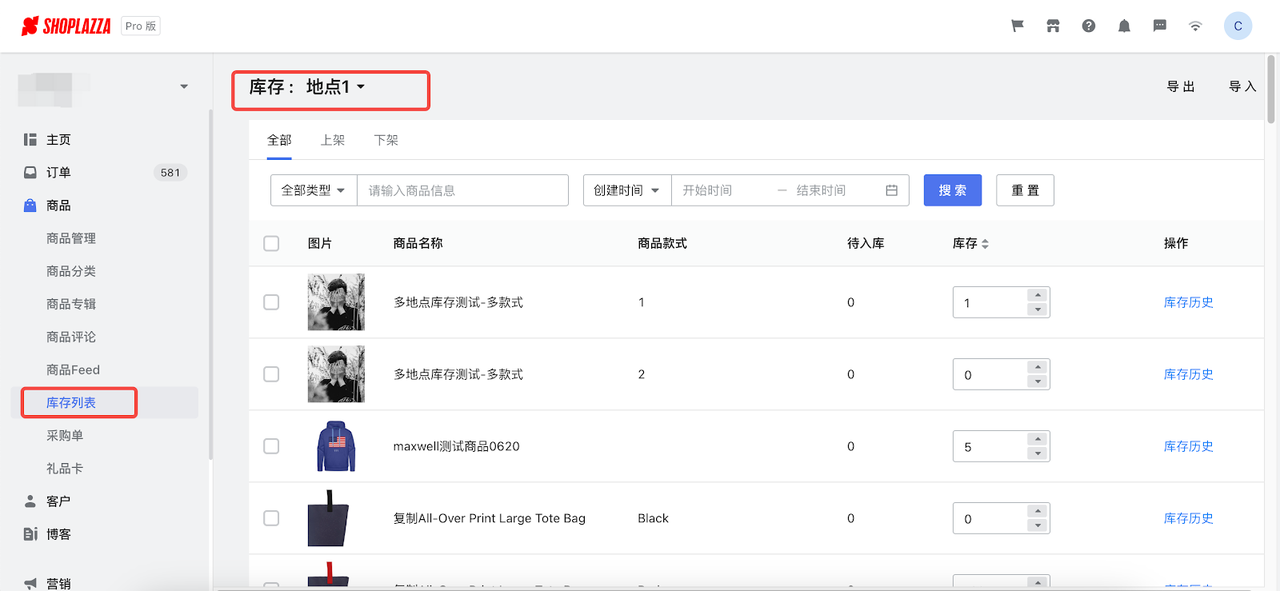Open the notifications bell icon
The image size is (1280, 591).
(1123, 25)
